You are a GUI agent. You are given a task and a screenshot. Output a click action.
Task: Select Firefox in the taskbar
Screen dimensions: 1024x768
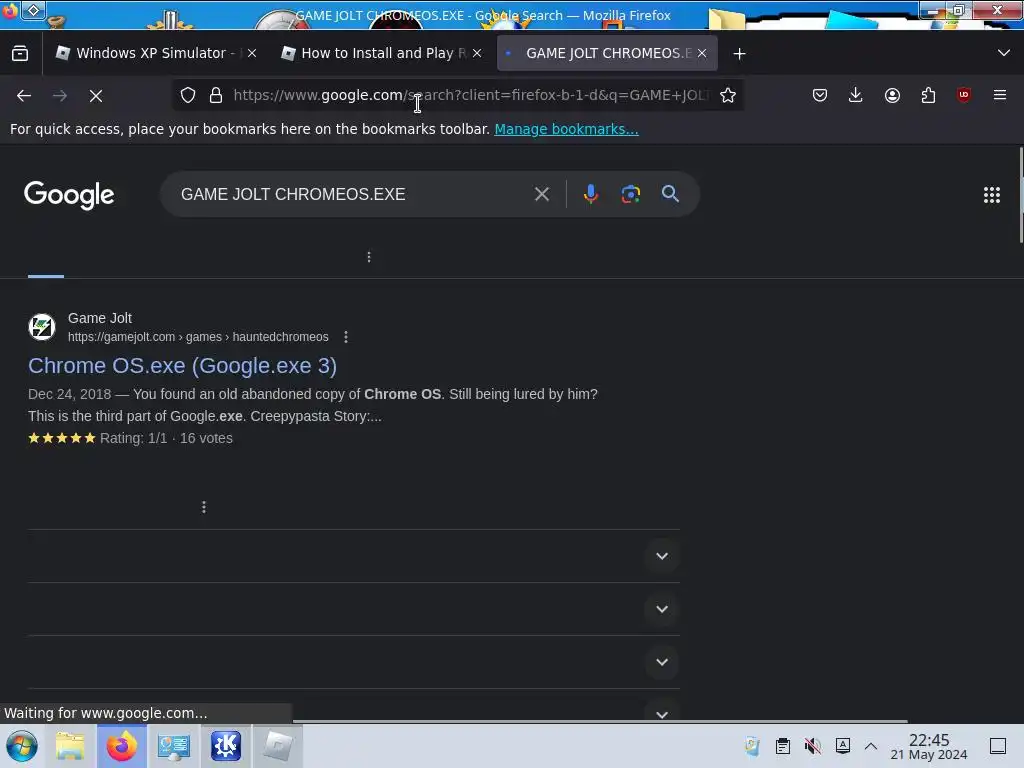click(121, 746)
